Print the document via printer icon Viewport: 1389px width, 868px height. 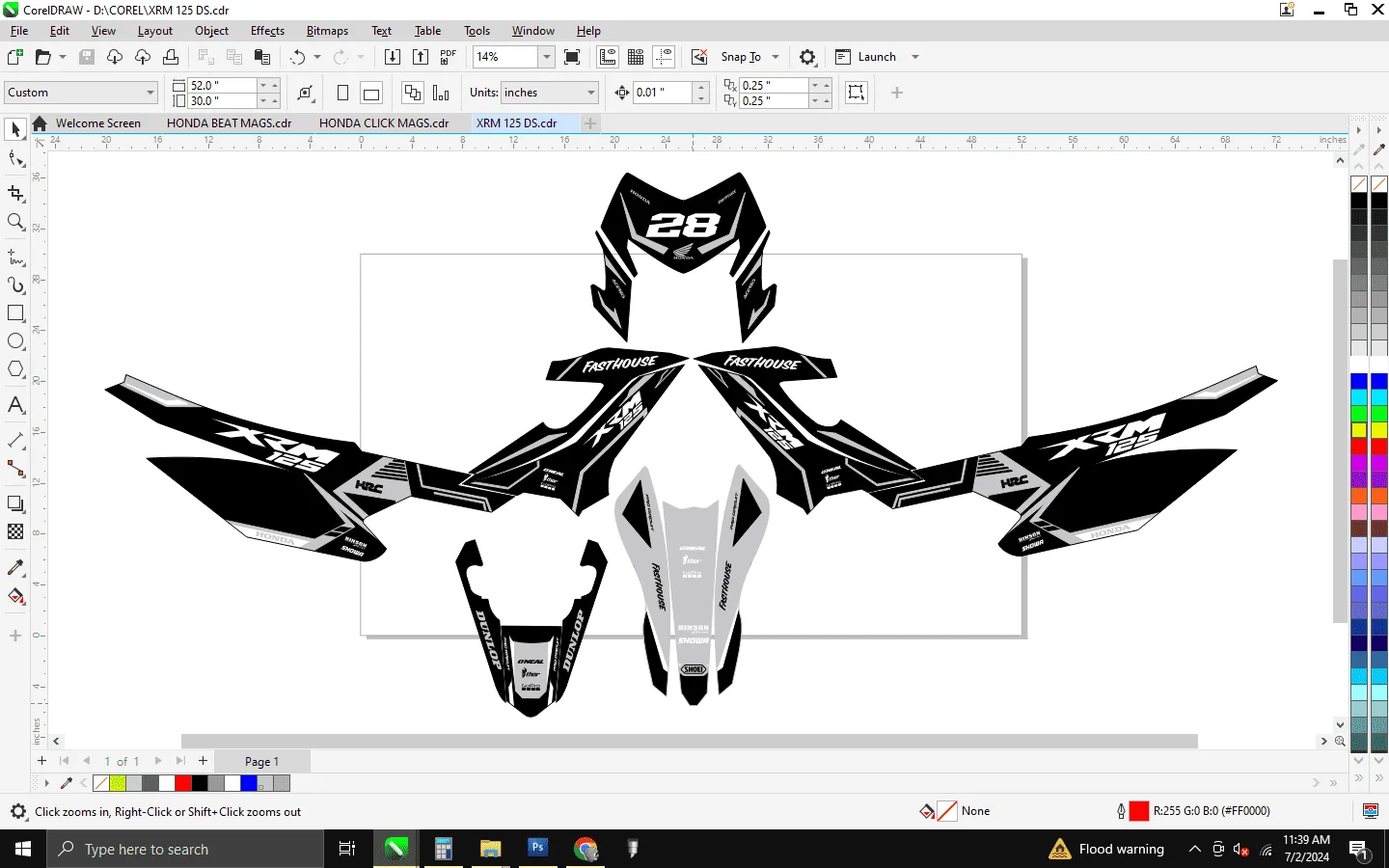click(171, 57)
